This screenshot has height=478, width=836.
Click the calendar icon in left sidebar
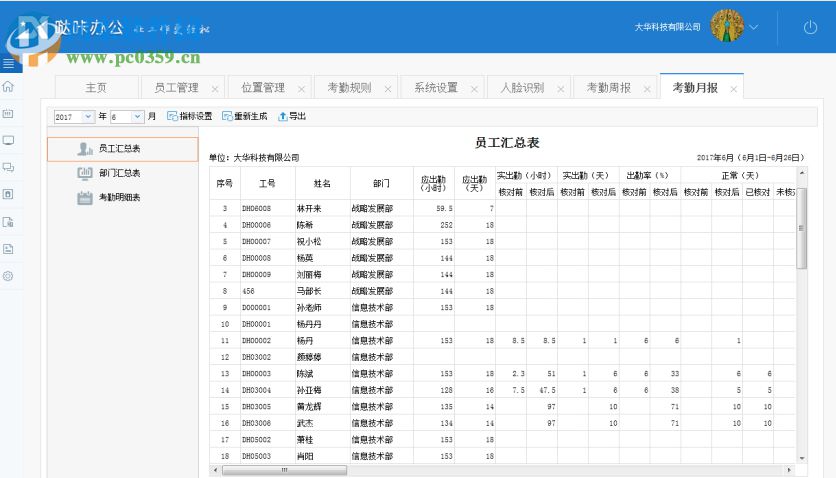[8, 114]
